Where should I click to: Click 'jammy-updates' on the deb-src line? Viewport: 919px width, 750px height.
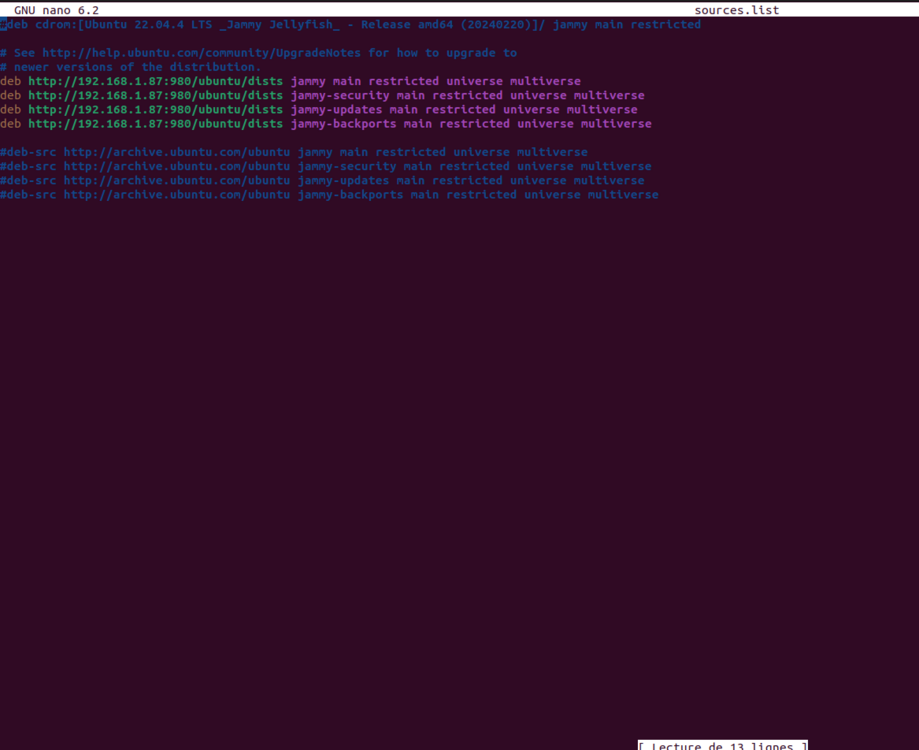[343, 180]
